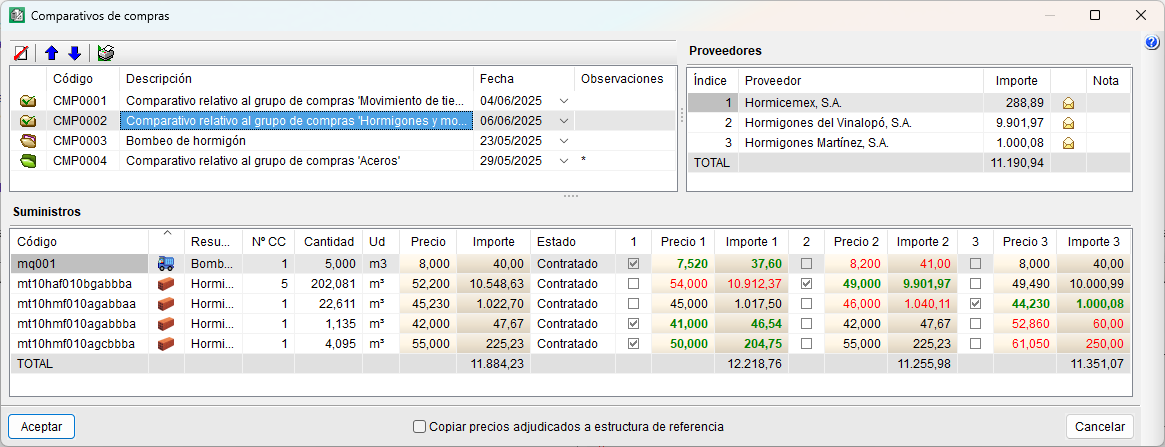Uncheck supplier 1 for mt10hmf010agabbba
This screenshot has width=1165, height=447.
(x=633, y=324)
